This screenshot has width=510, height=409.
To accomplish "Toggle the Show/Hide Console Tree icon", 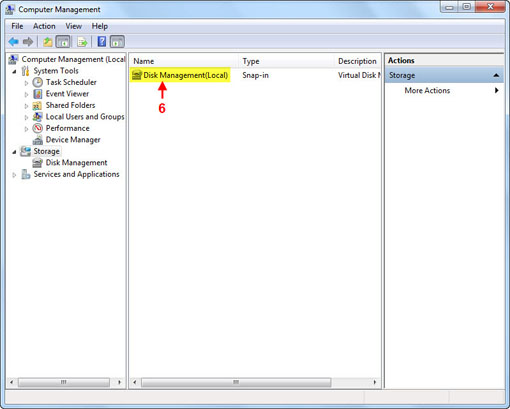I will click(x=63, y=42).
